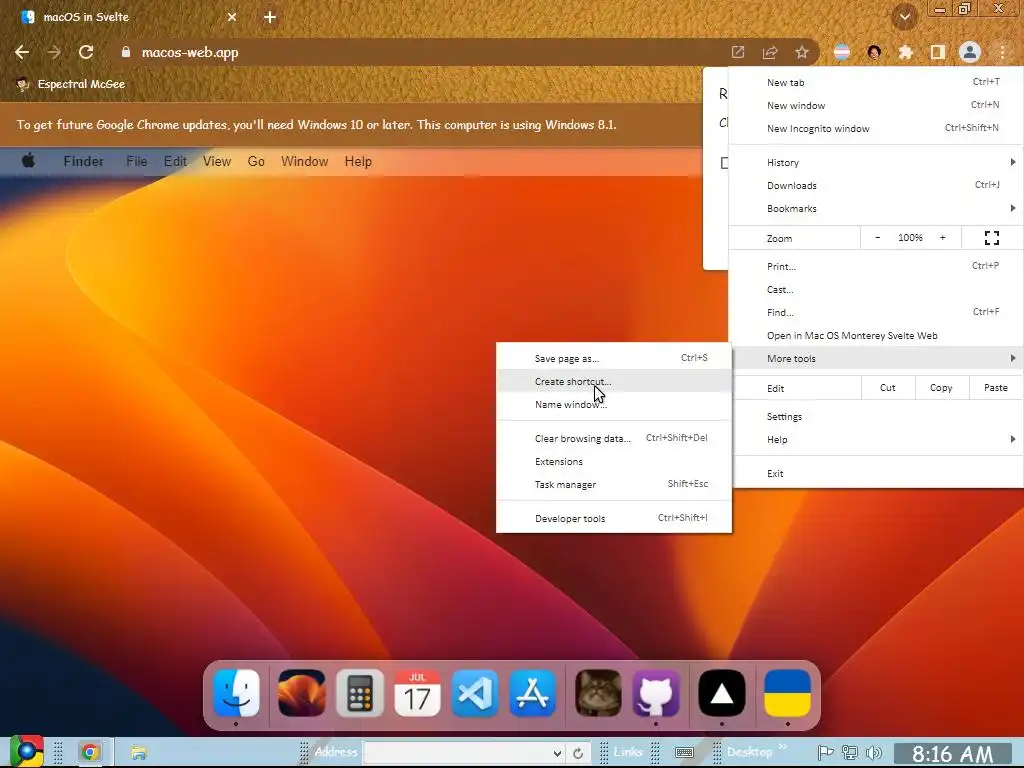Click the Windows Start button
1024x768 pixels.
(26, 751)
